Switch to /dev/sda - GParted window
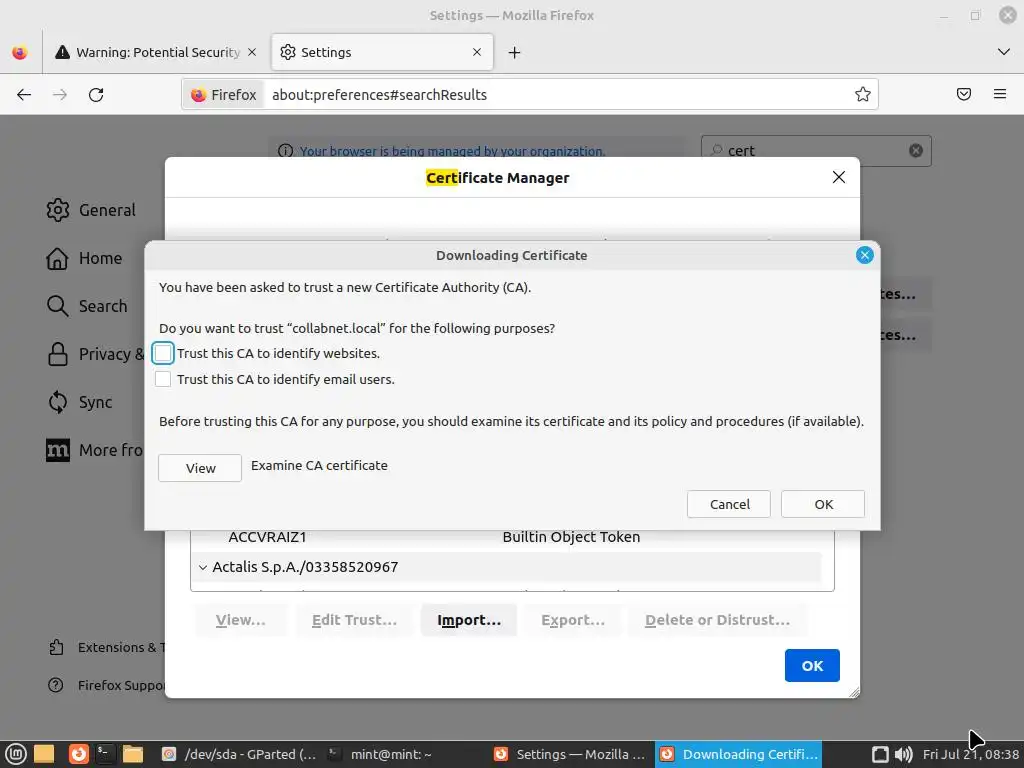Screen dimensions: 1024x768 point(239,754)
